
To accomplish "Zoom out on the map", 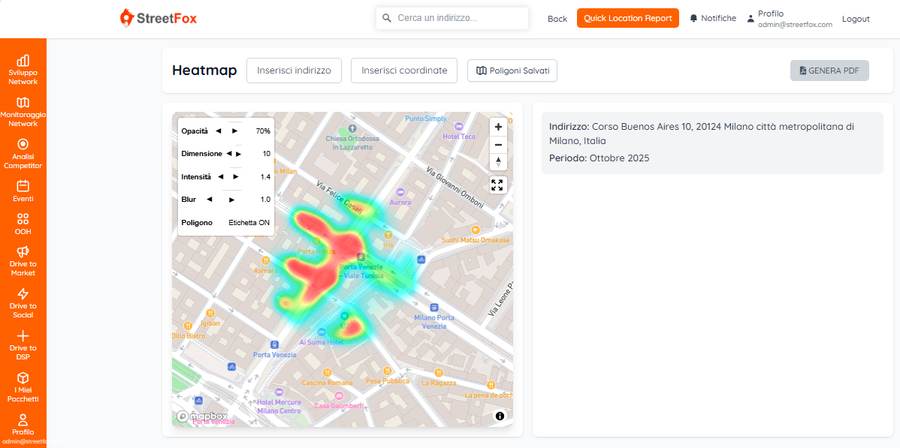I will pos(498,145).
